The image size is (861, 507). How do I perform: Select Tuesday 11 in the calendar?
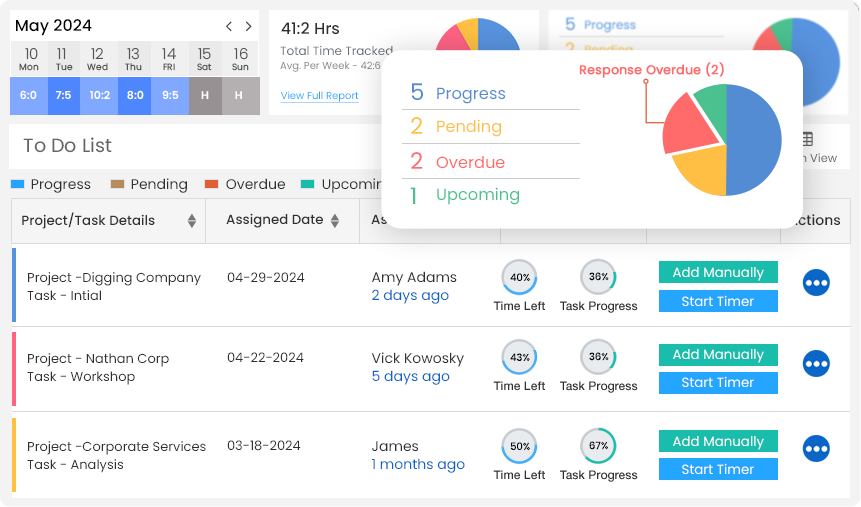point(64,59)
